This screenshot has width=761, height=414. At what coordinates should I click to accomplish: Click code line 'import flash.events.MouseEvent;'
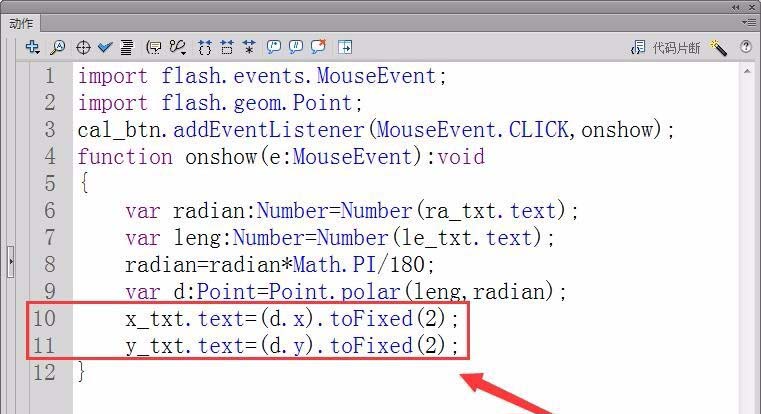[x=262, y=76]
